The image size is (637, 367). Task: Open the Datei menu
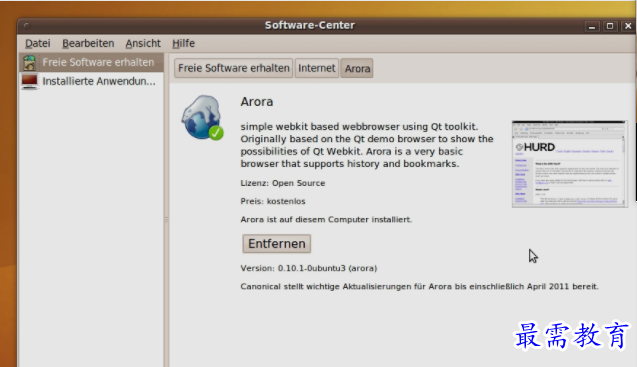coord(38,43)
